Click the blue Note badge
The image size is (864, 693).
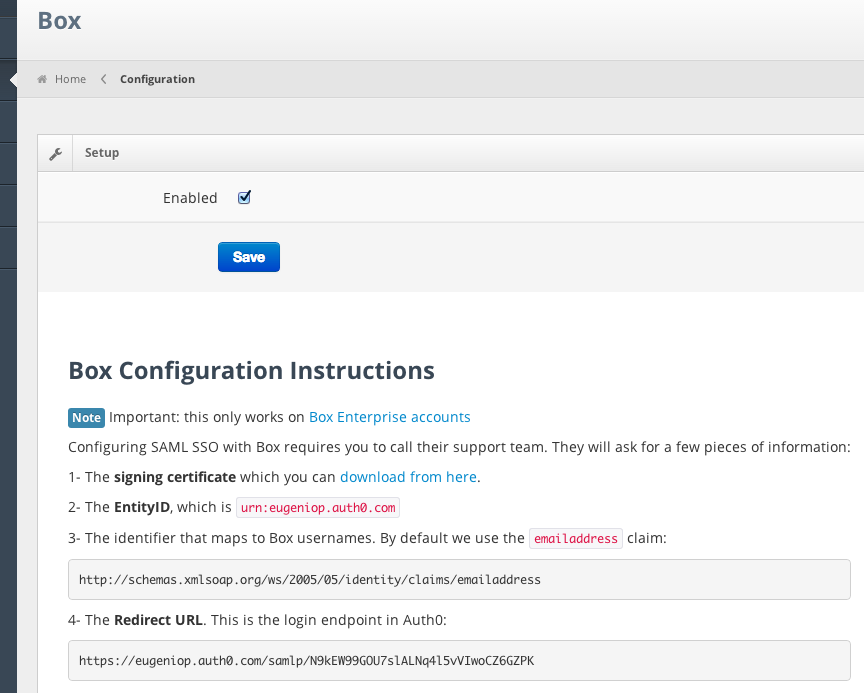point(86,417)
